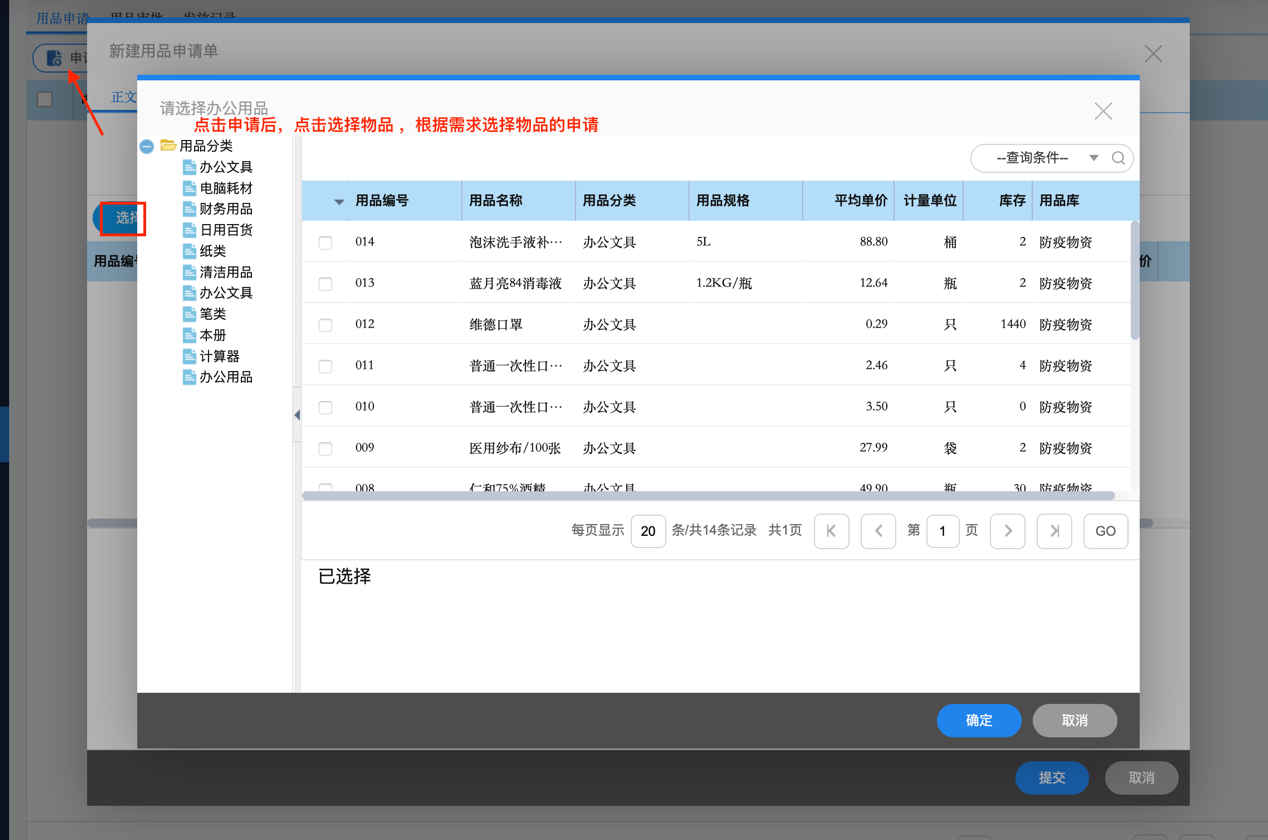The width and height of the screenshot is (1268, 840).
Task: Jump to last page icon
Action: coord(1054,531)
